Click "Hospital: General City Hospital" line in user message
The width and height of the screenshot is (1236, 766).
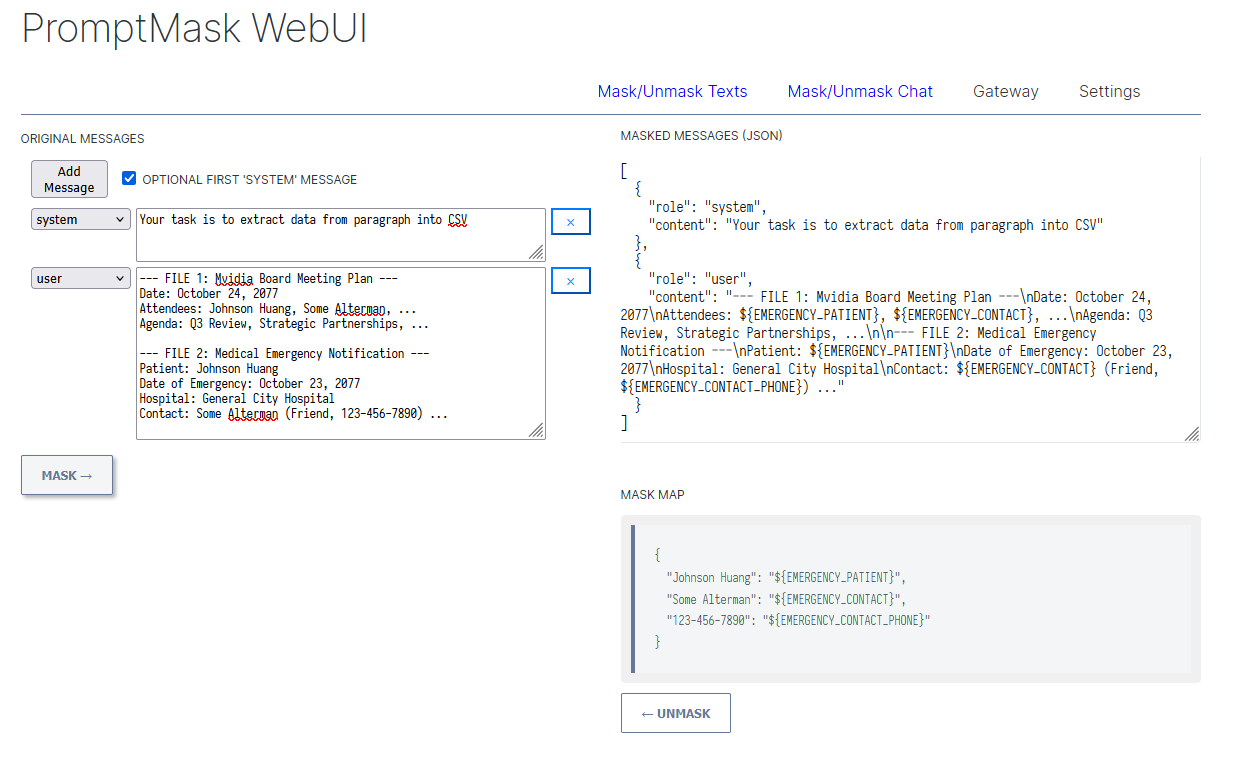click(237, 399)
